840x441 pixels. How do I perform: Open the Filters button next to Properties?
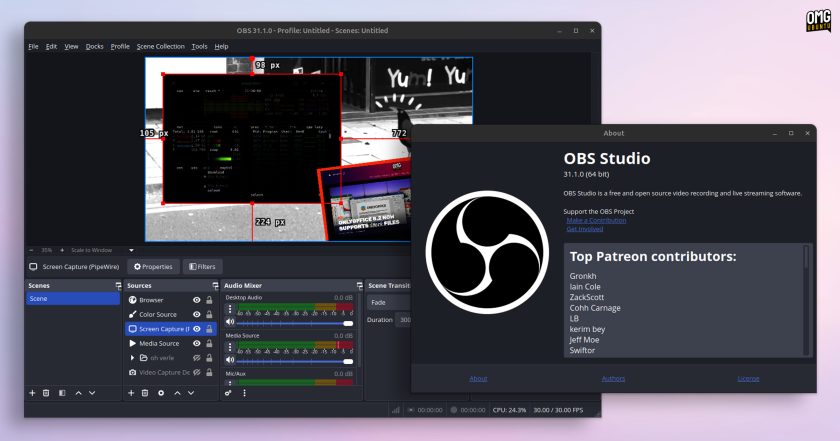pyautogui.click(x=202, y=267)
